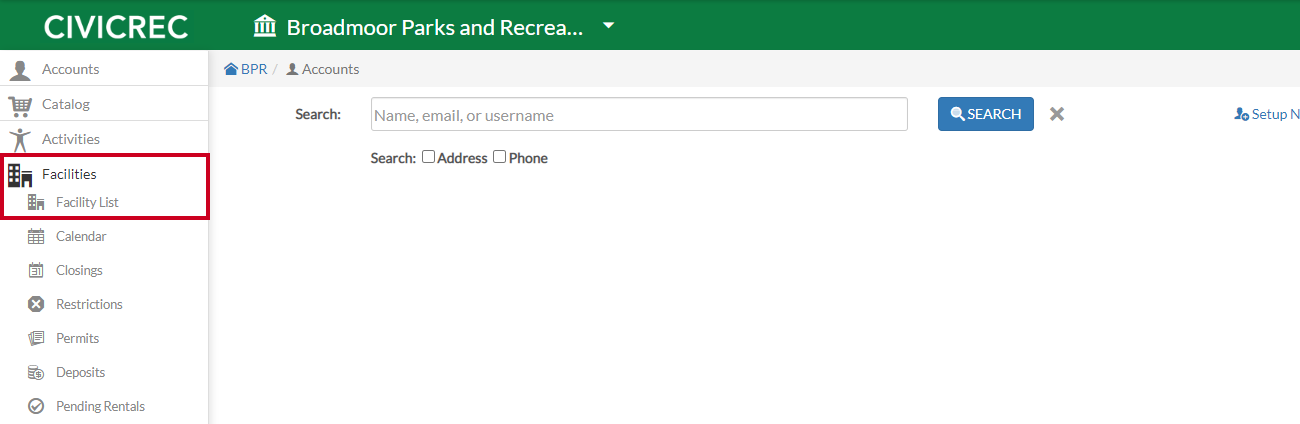Image resolution: width=1300 pixels, height=424 pixels.
Task: Open Calendar icon under Facilities
Action: [x=36, y=237]
